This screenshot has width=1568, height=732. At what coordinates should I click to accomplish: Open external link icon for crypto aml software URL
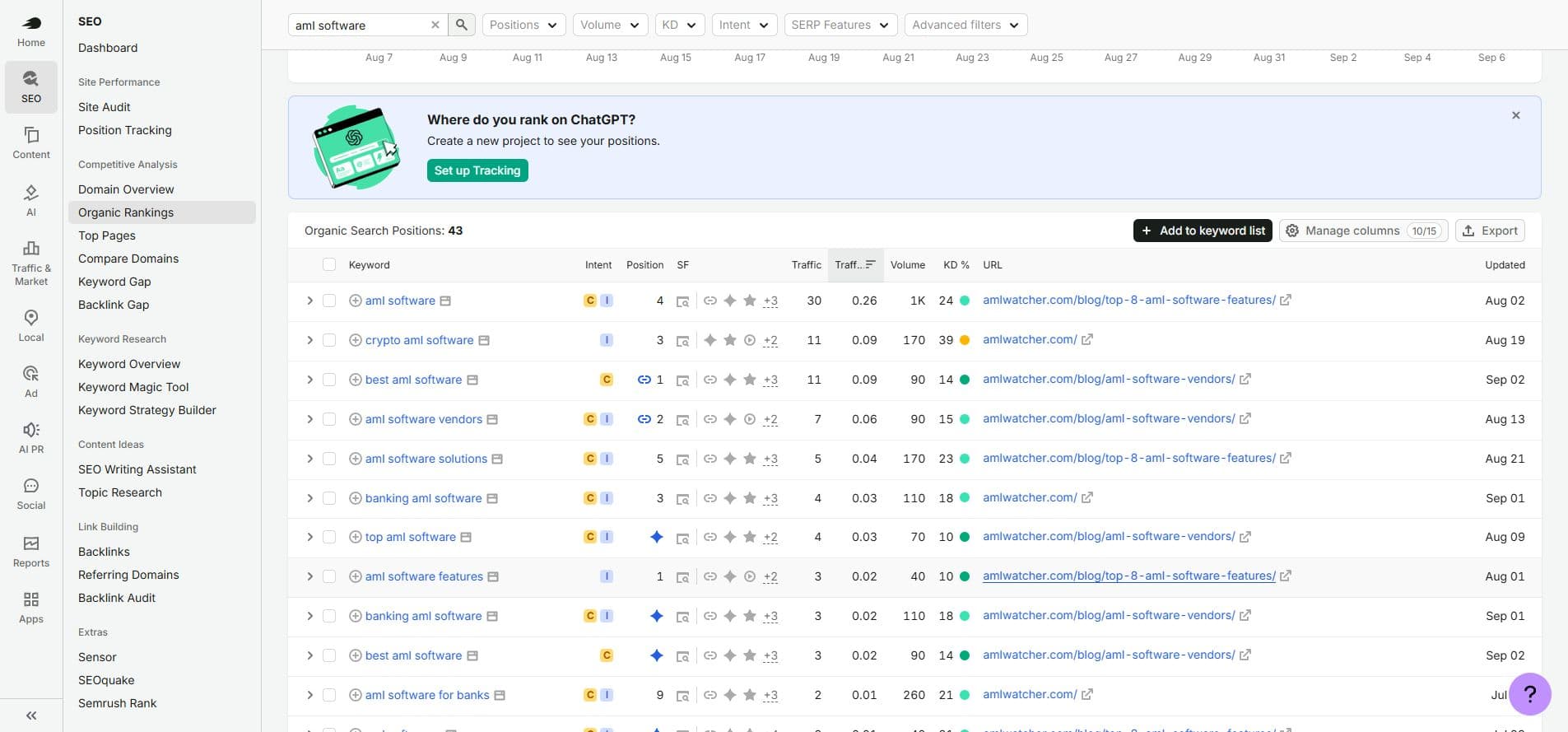point(1087,339)
